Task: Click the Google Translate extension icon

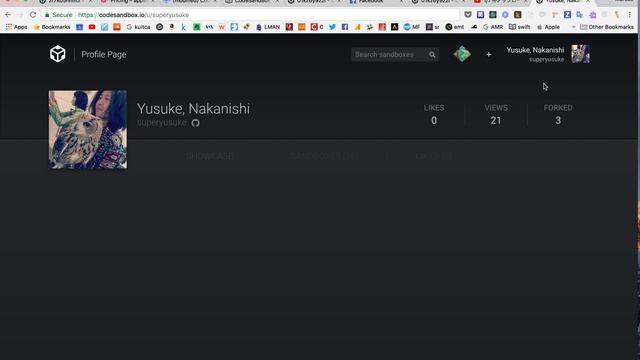Action: point(580,15)
